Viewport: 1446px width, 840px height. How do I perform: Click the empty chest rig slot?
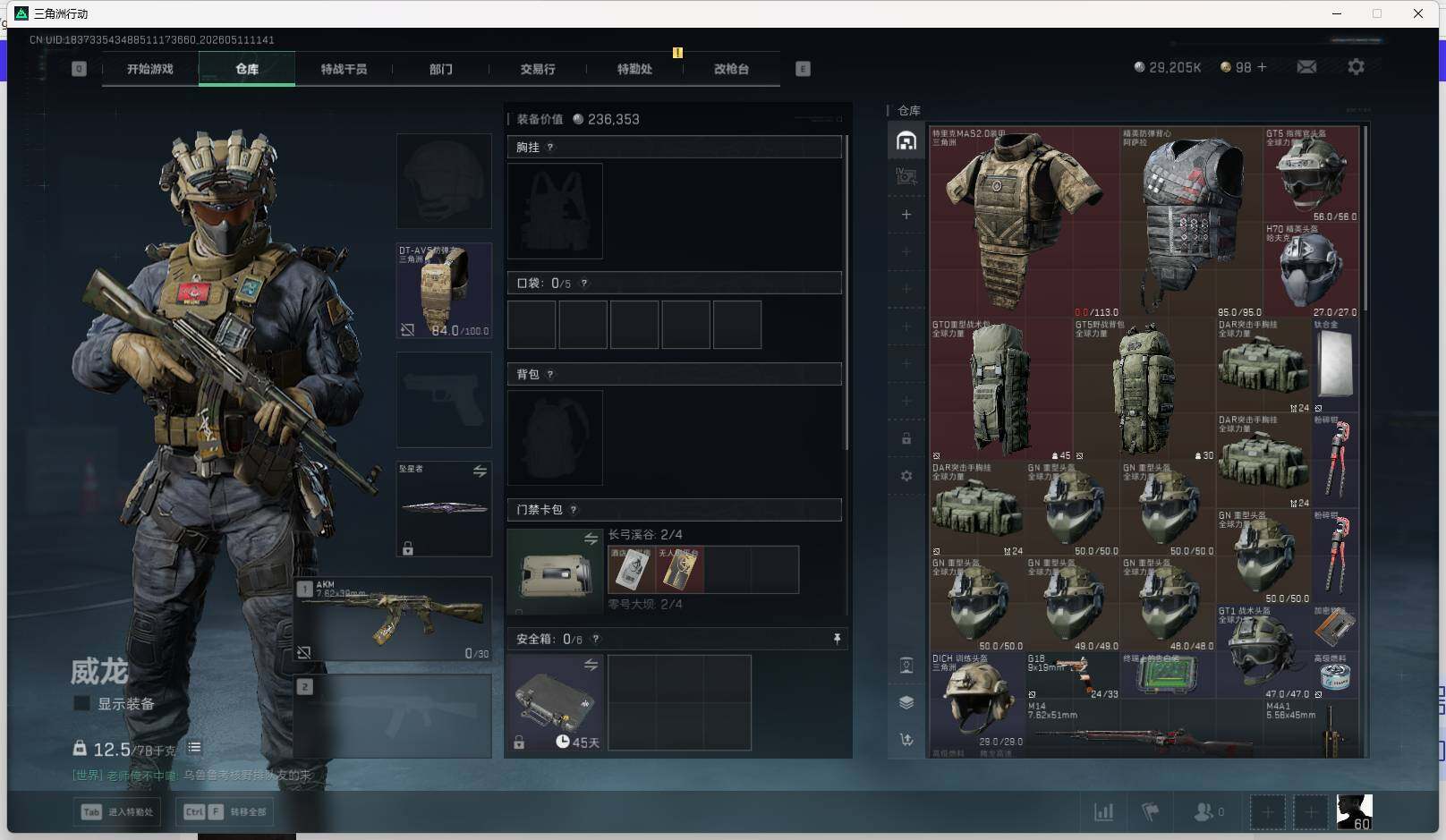pyautogui.click(x=555, y=211)
